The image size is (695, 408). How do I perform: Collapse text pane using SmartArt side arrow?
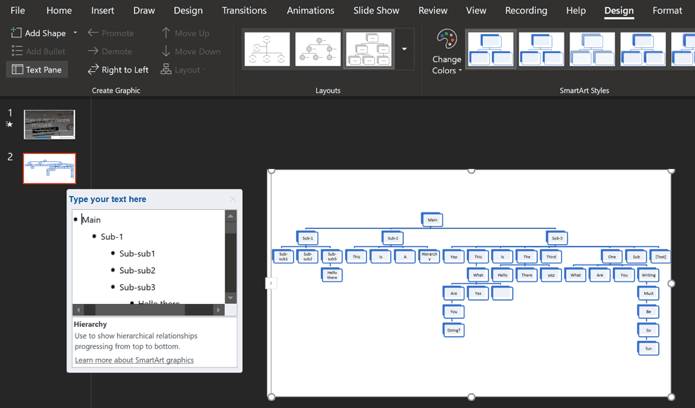[271, 283]
